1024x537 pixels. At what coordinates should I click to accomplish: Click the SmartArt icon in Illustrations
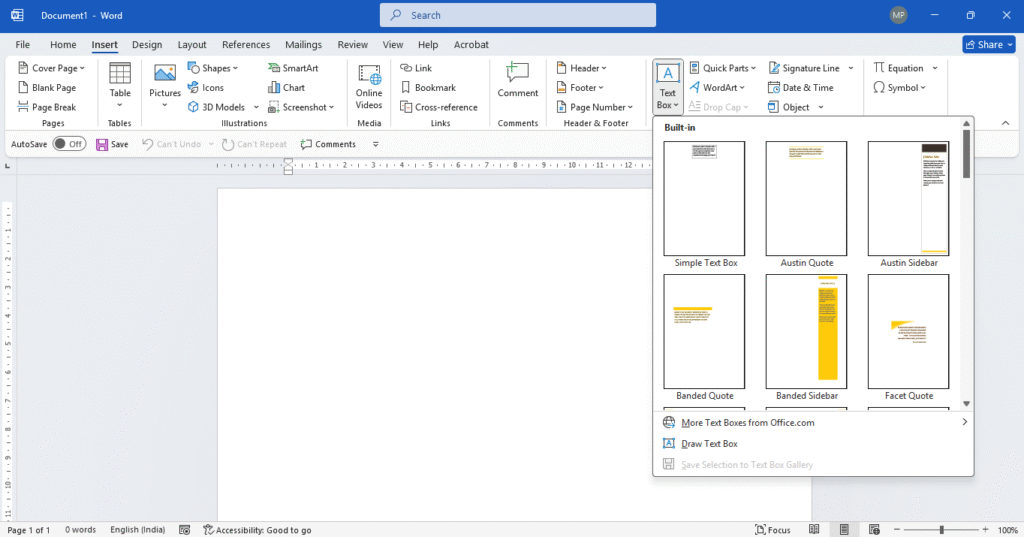(274, 68)
